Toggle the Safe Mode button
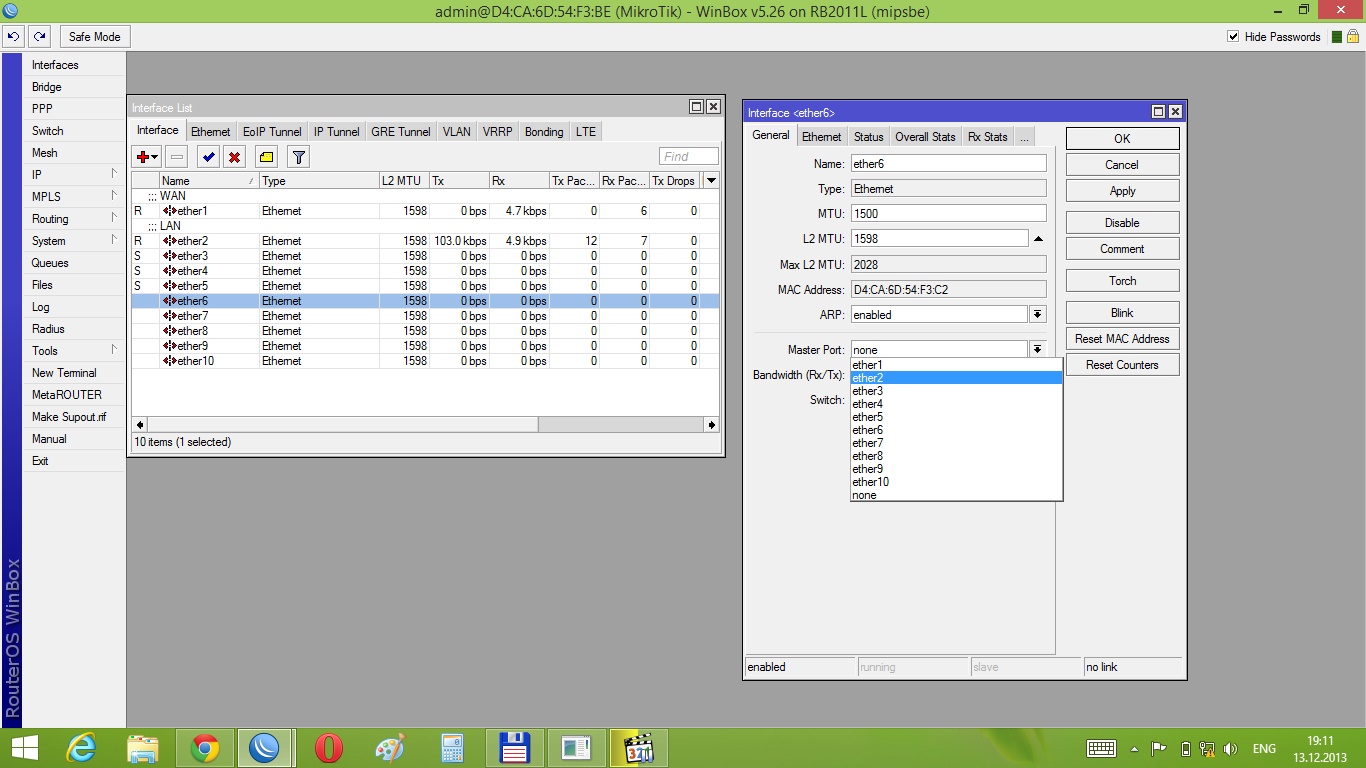This screenshot has height=768, width=1366. click(94, 37)
